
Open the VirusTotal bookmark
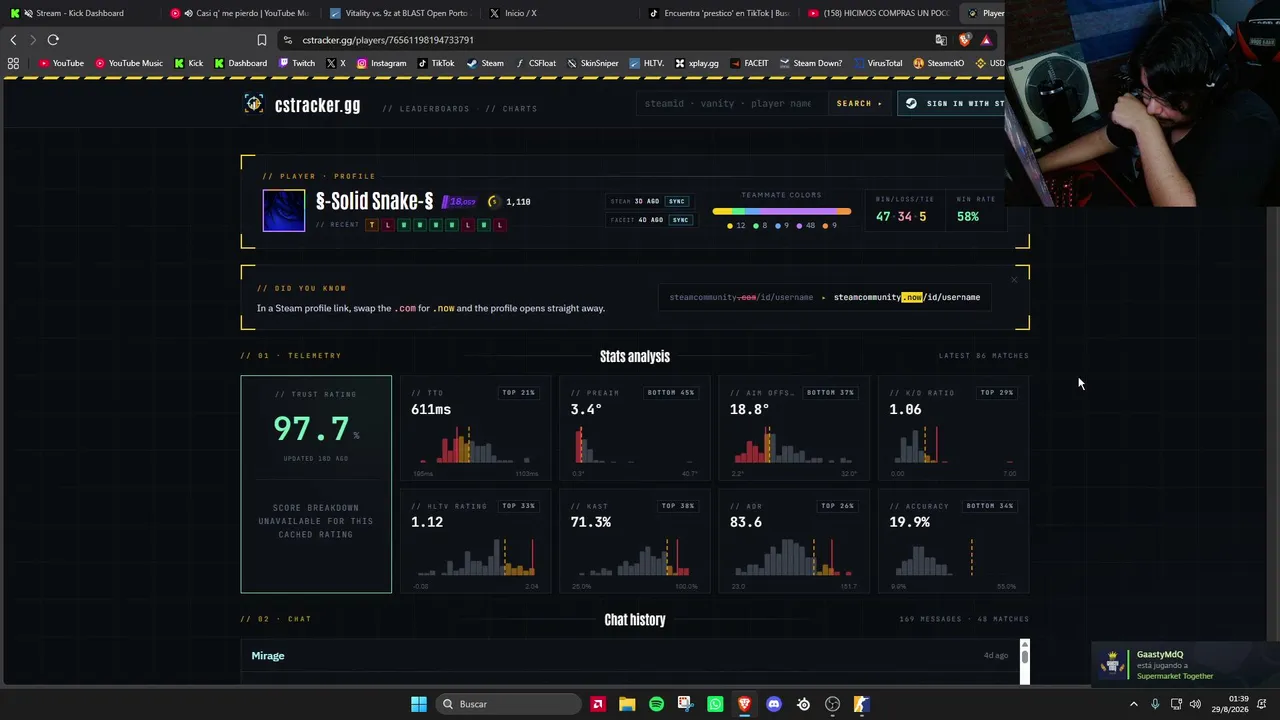877,63
